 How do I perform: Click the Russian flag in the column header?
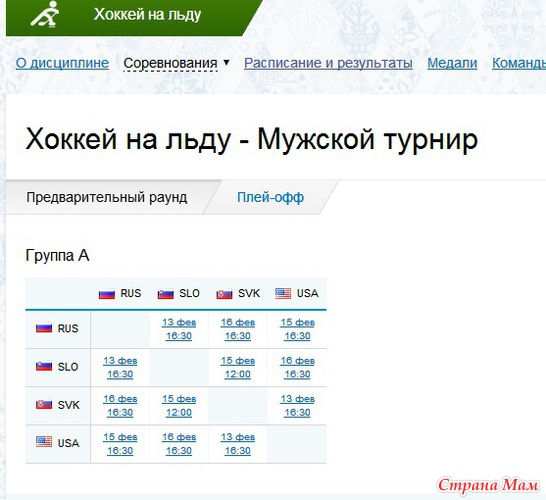pos(107,294)
